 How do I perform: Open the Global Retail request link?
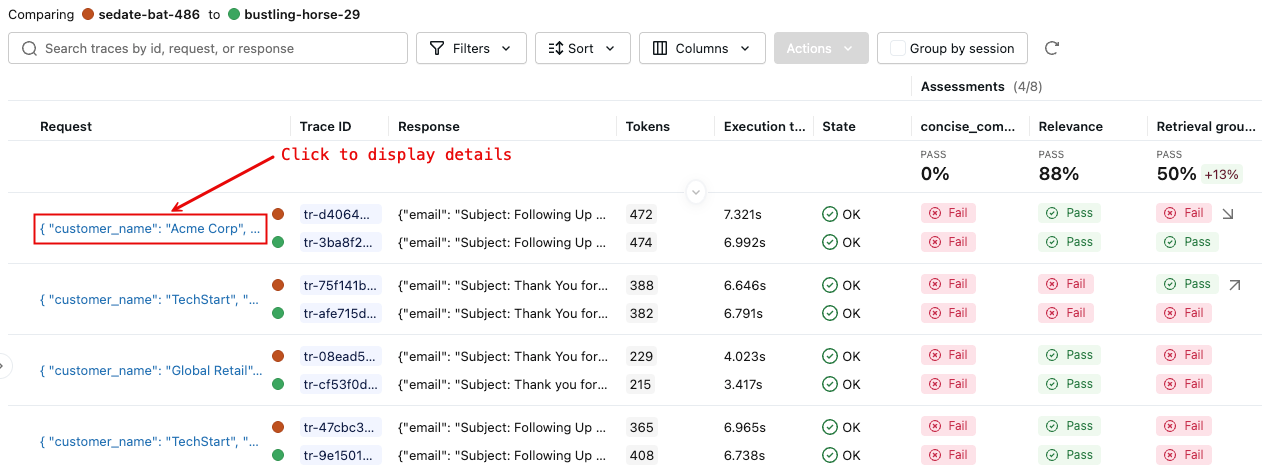[x=151, y=370]
